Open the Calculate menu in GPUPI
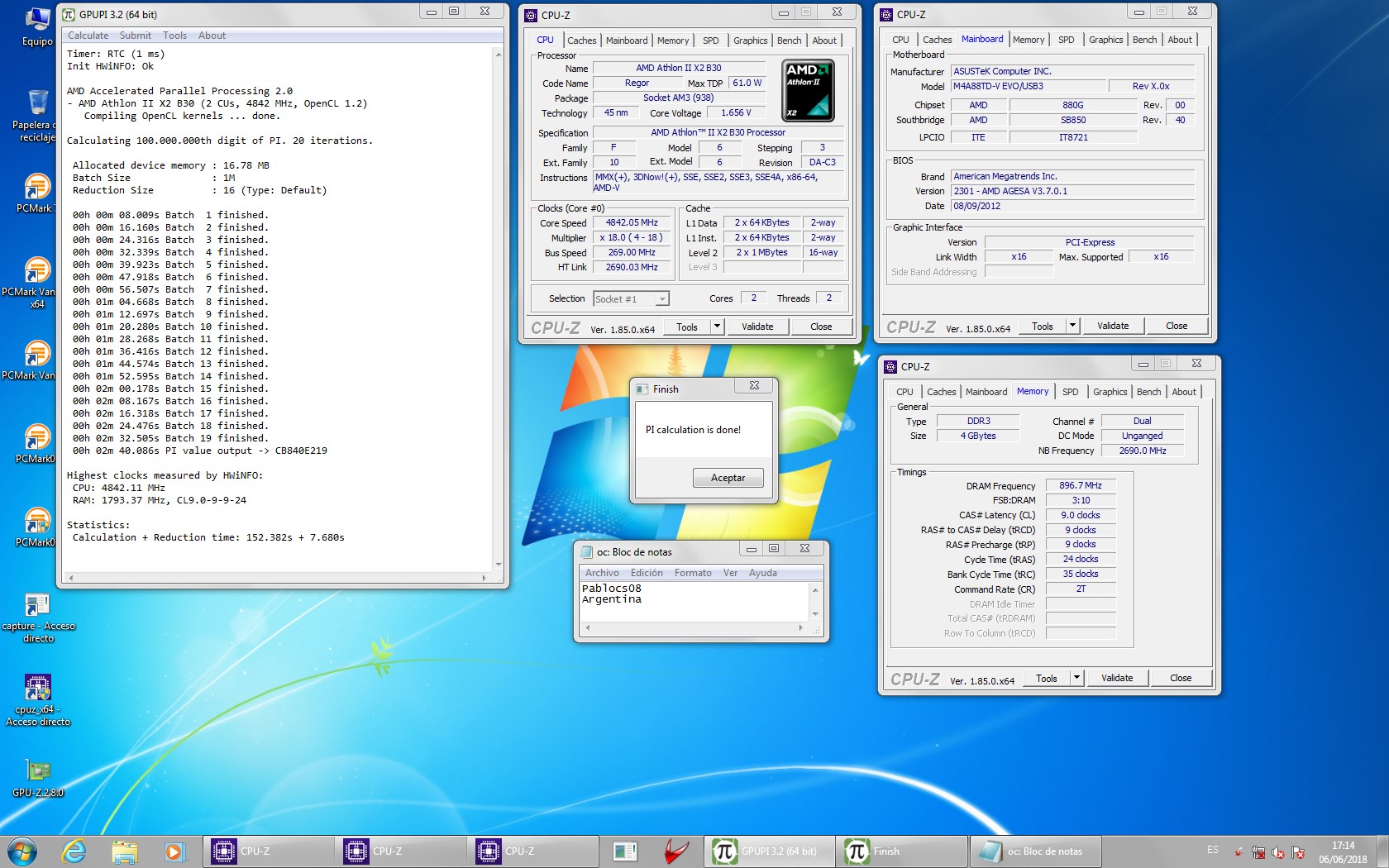1389x868 pixels. (88, 36)
